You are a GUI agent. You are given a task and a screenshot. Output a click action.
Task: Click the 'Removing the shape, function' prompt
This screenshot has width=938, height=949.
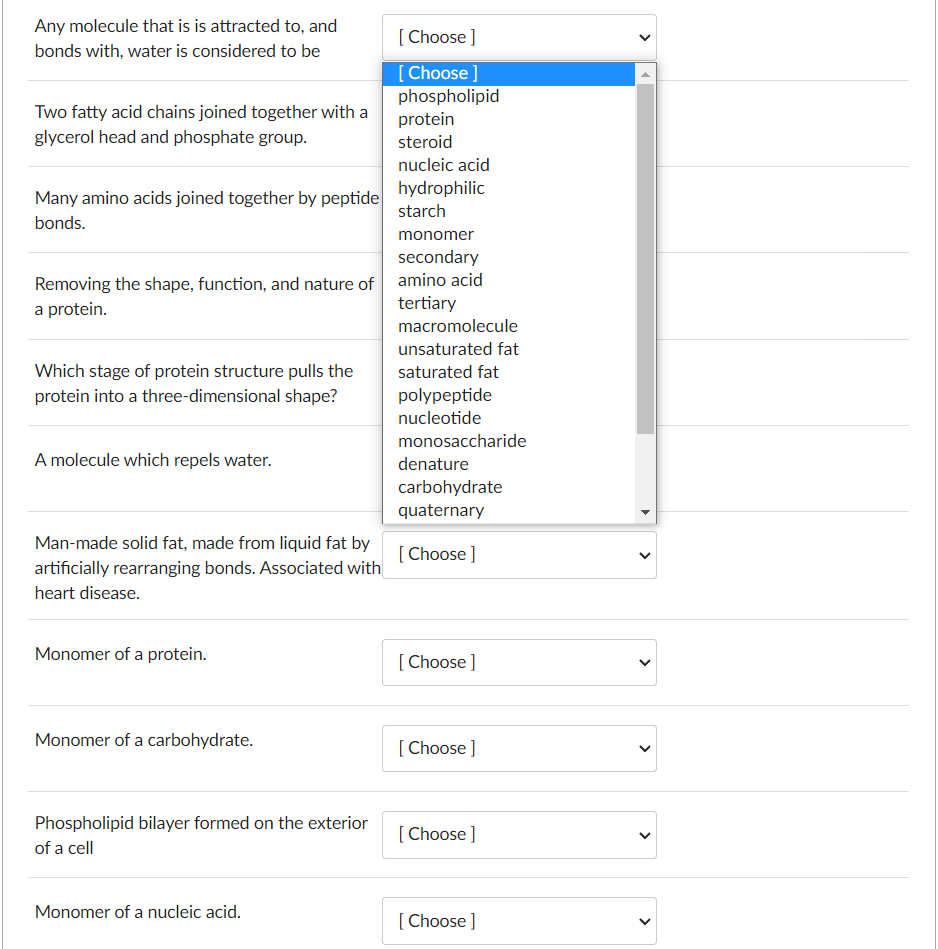(204, 296)
